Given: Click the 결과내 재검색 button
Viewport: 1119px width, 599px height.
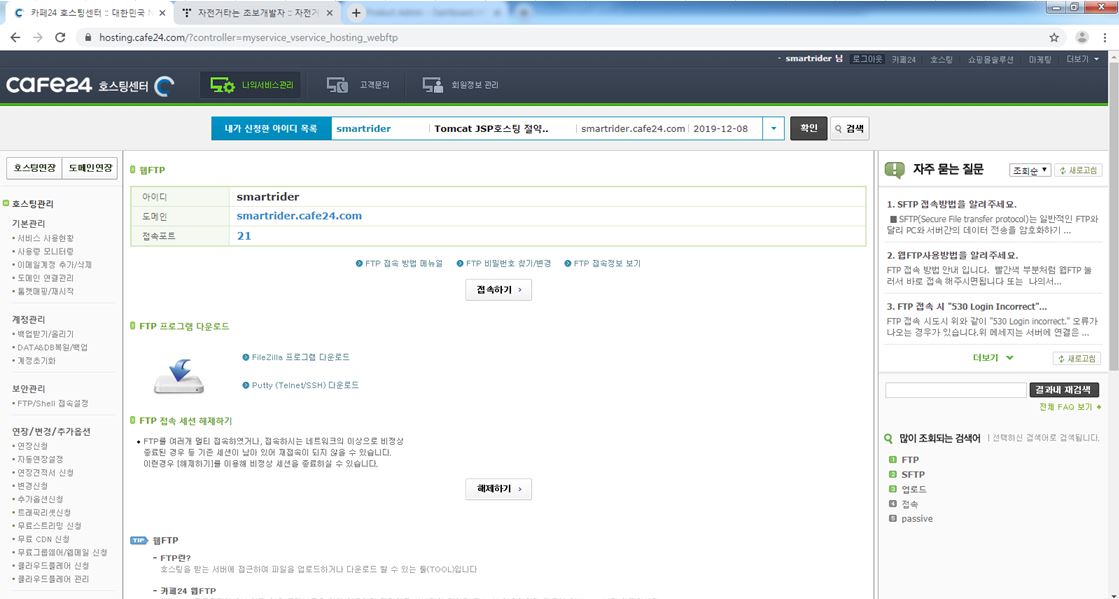Looking at the screenshot, I should (1064, 390).
